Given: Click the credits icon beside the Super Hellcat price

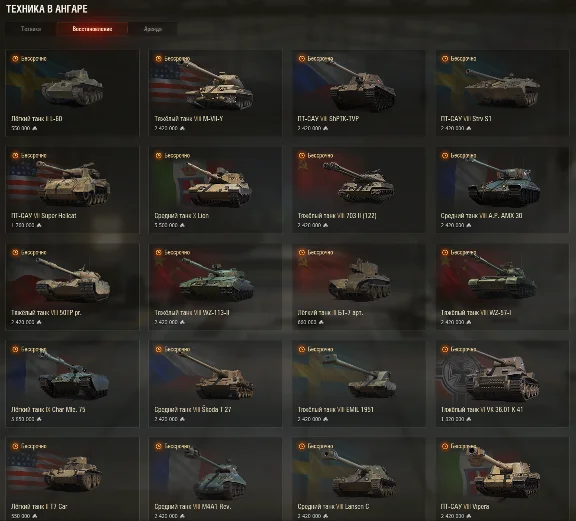Looking at the screenshot, I should [x=39, y=225].
